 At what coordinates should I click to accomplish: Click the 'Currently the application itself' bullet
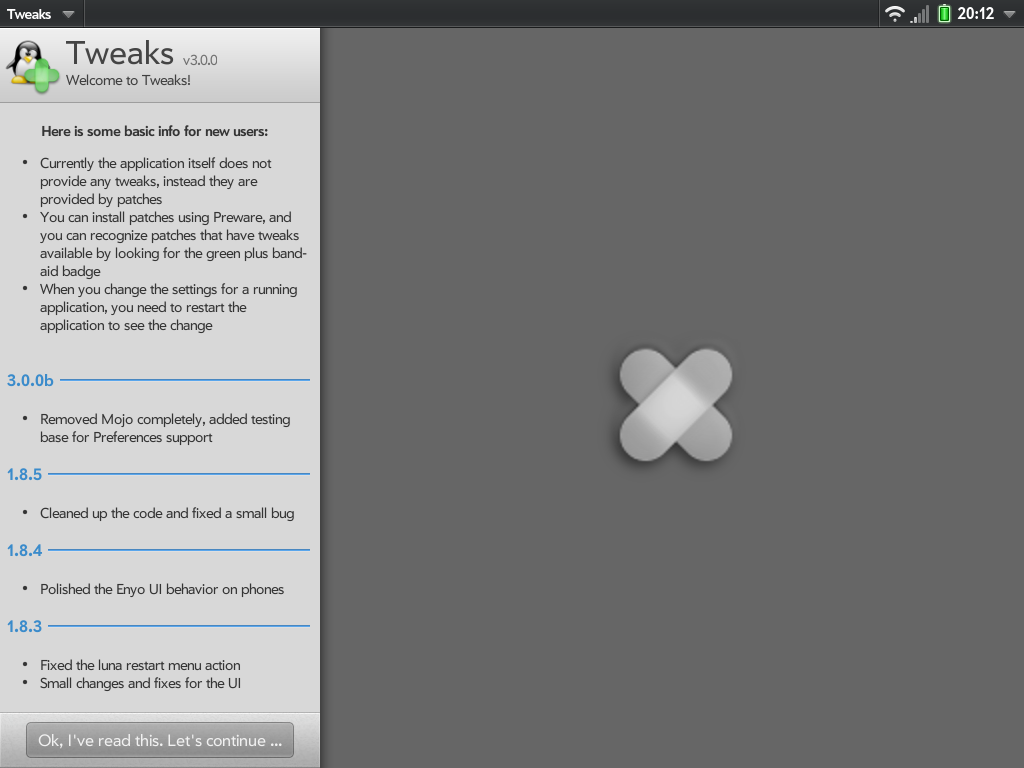coord(155,181)
